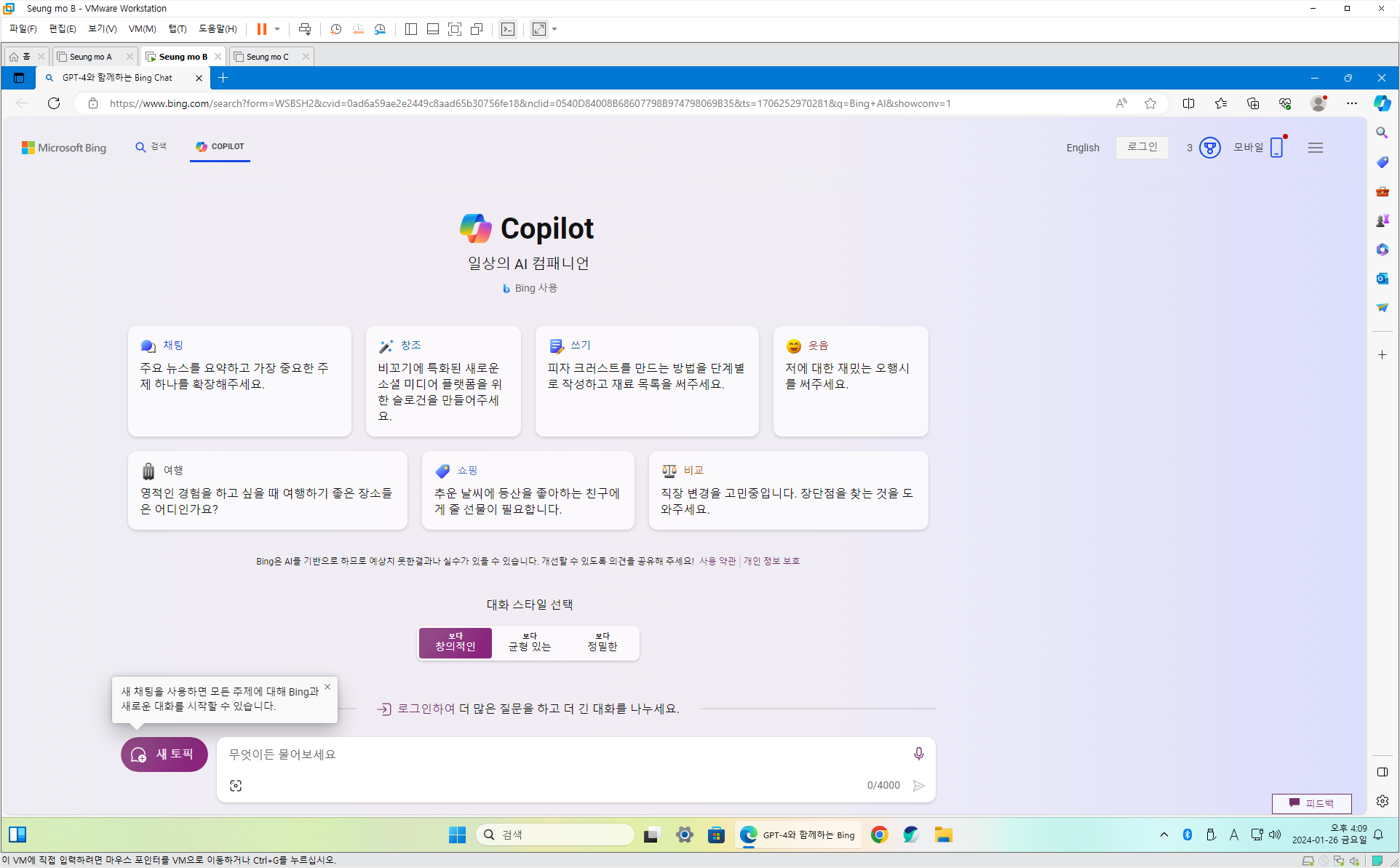Click the Copilot icon in Edge sidebar

pos(1382,103)
